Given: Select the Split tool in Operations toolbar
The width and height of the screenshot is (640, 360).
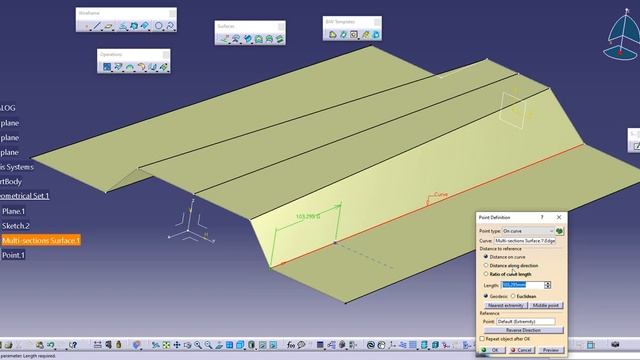Looking at the screenshot, I should coord(118,67).
